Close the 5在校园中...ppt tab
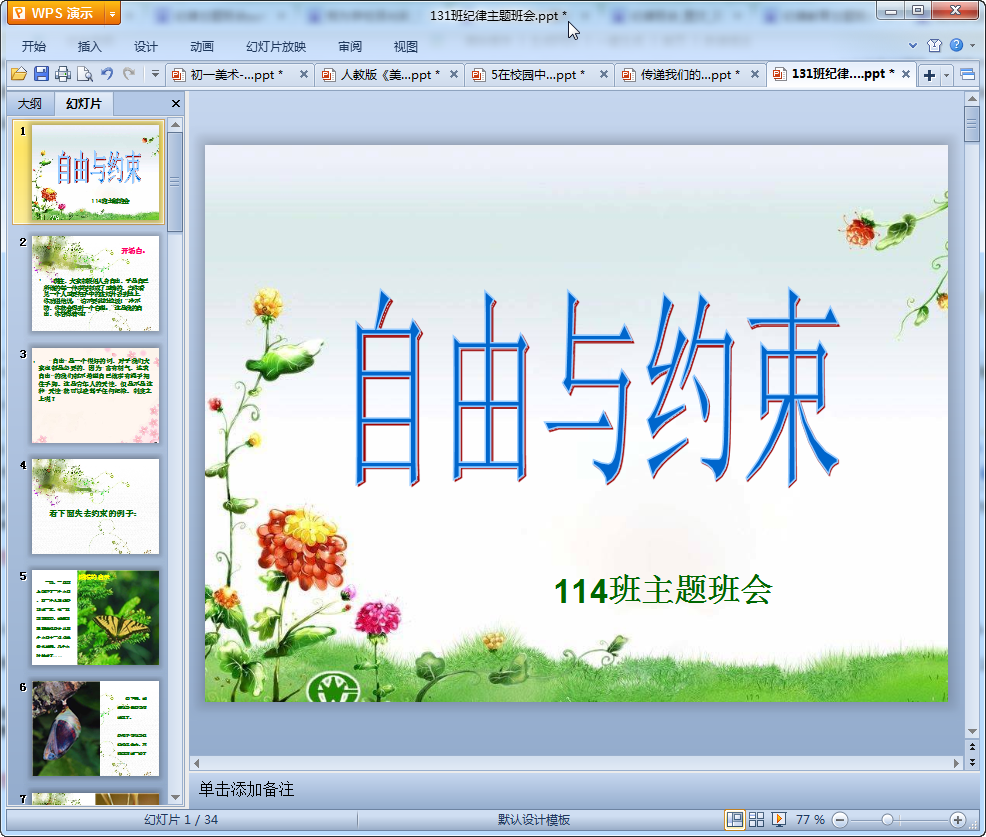Viewport: 986px width, 837px height. [x=604, y=74]
